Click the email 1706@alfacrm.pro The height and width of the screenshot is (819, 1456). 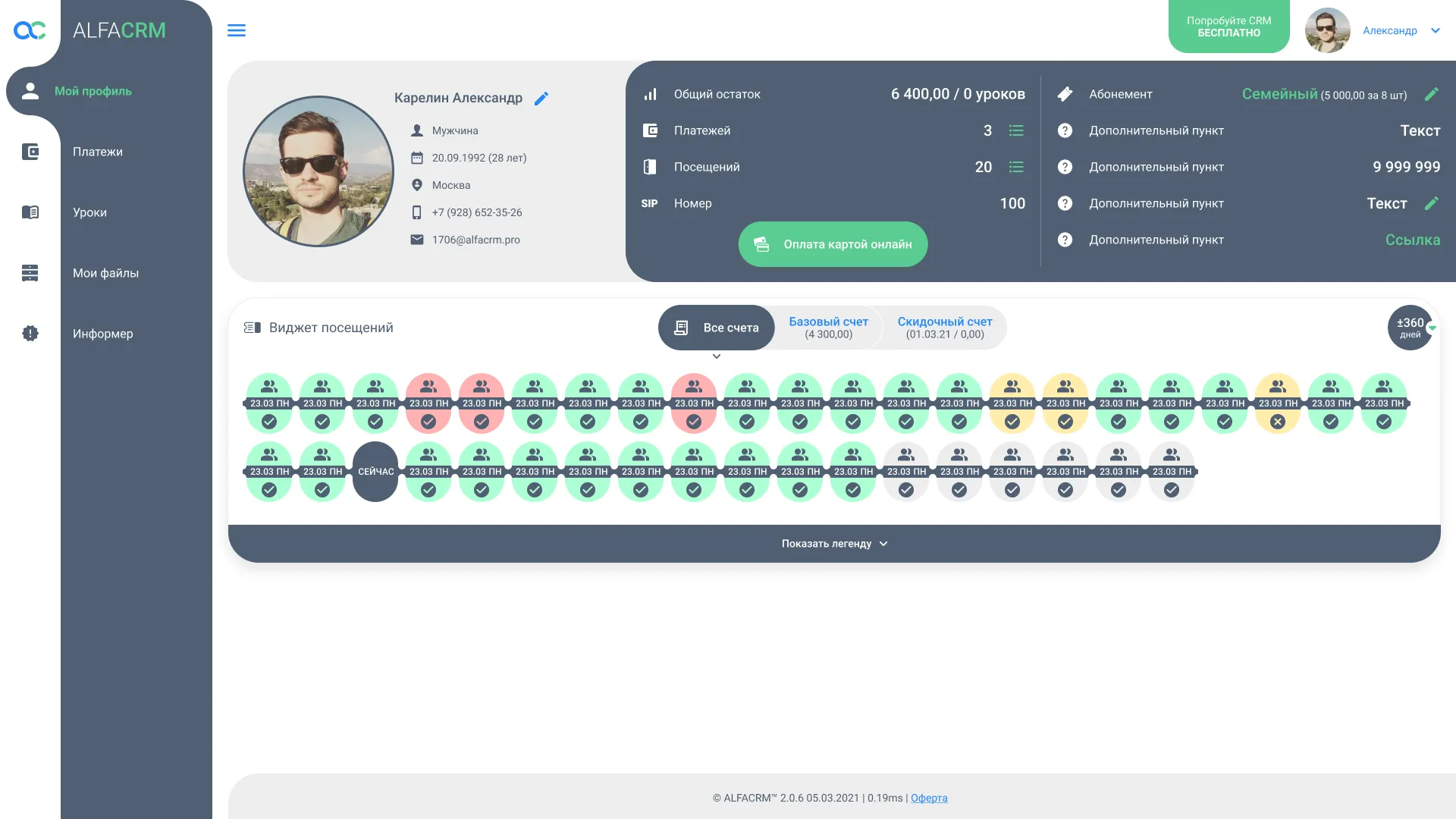point(476,240)
